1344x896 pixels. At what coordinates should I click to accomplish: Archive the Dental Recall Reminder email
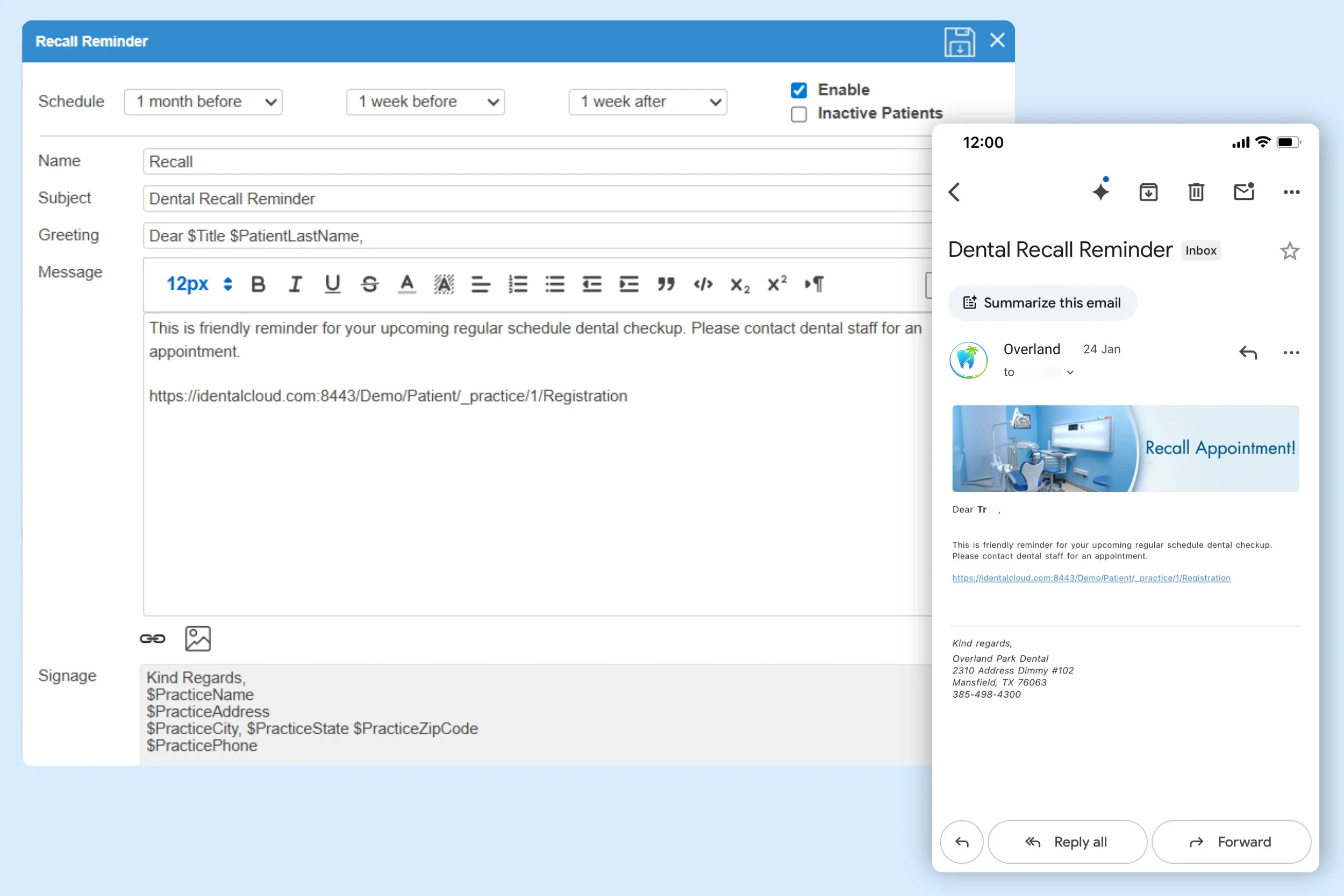click(1148, 192)
